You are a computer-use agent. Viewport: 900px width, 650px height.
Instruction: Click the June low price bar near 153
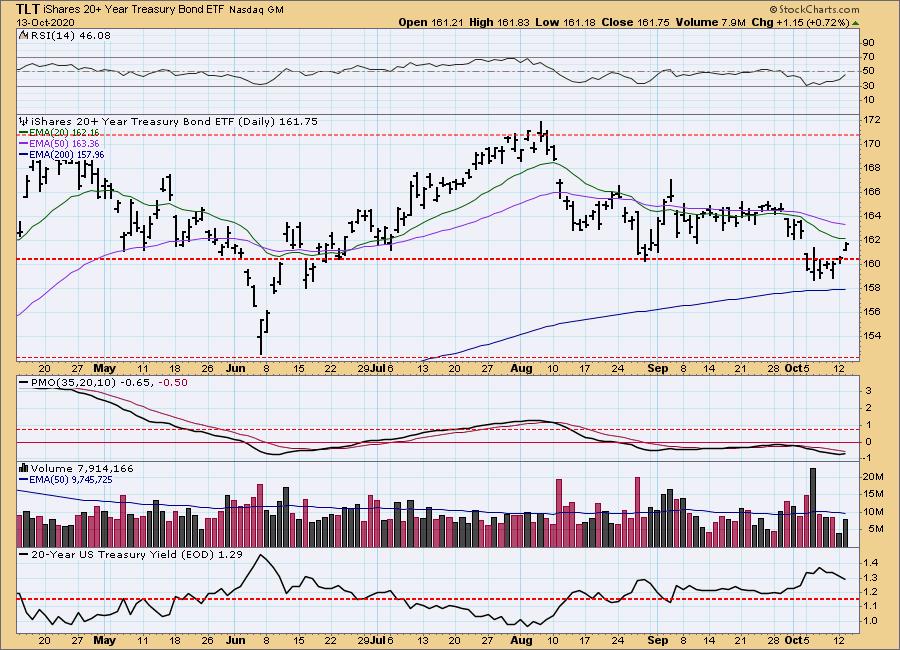pos(261,338)
